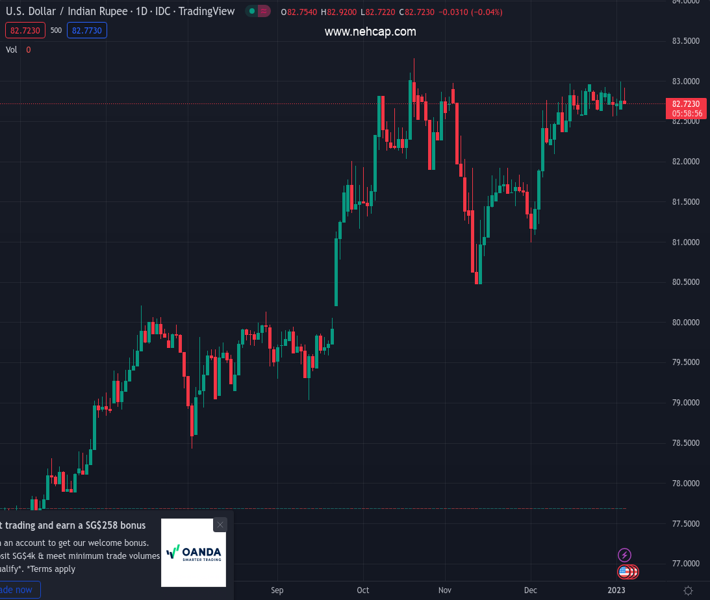Click the 80.0000 level on price scale
Screen dimensions: 710x600
tap(685, 322)
